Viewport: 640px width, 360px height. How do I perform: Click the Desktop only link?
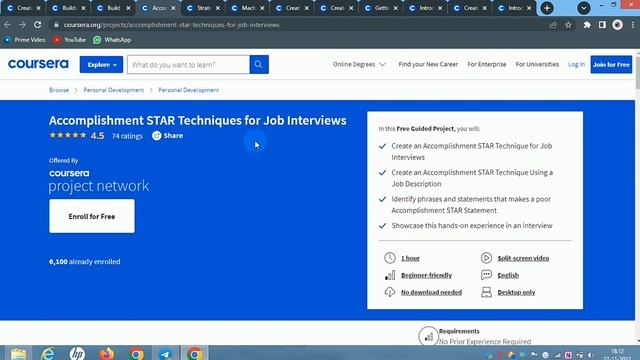(x=516, y=292)
